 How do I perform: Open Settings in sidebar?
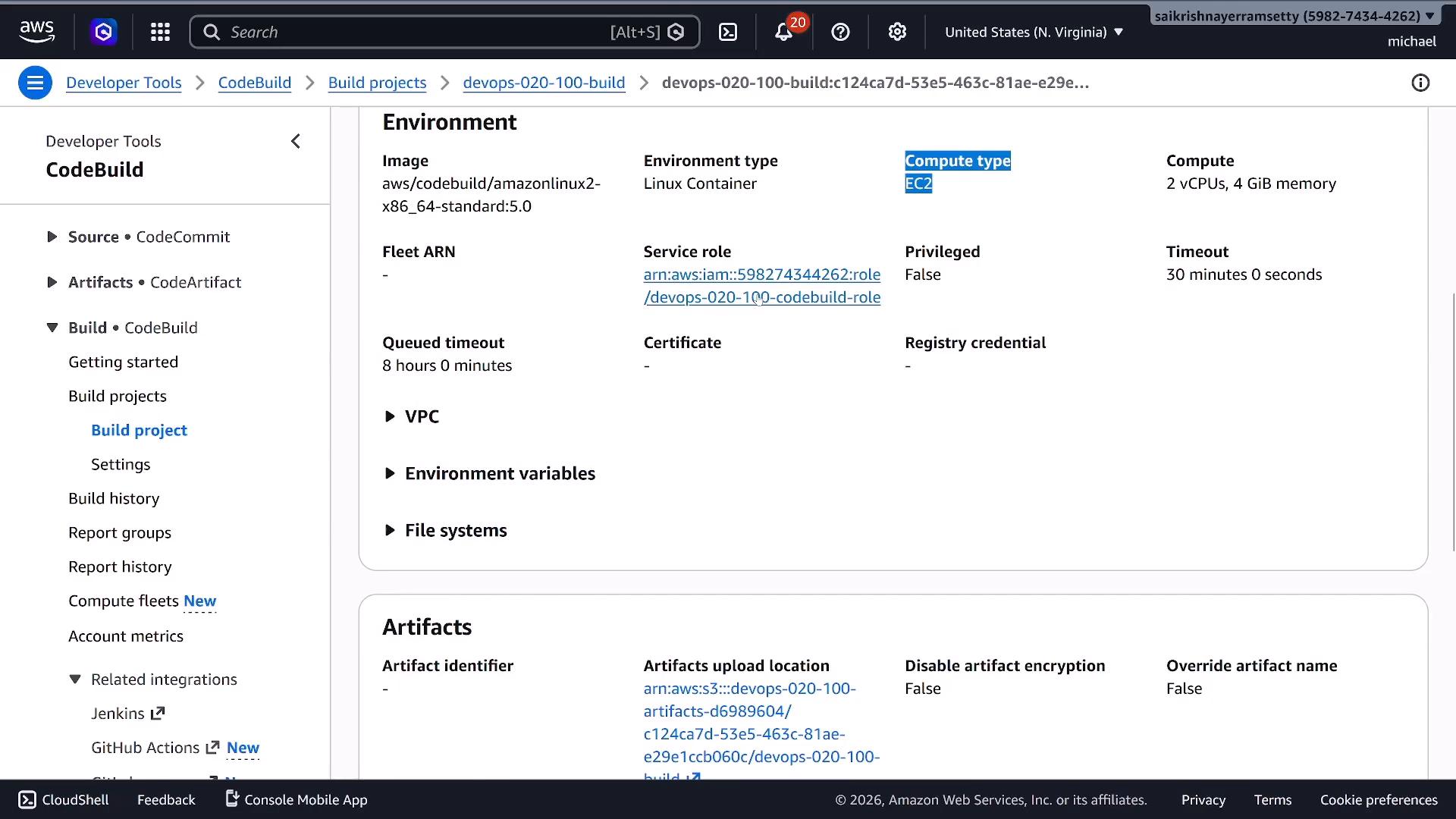click(121, 464)
